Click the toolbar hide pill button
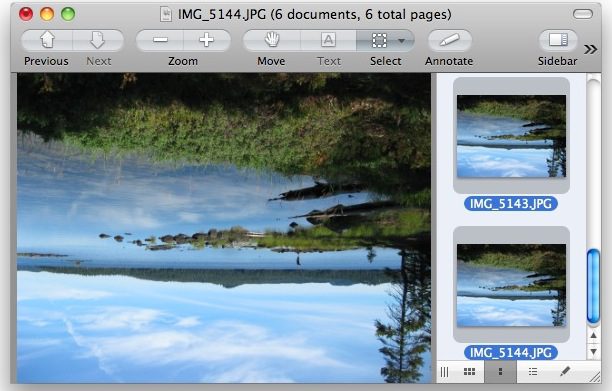Image resolution: width=612 pixels, height=391 pixels. [583, 14]
